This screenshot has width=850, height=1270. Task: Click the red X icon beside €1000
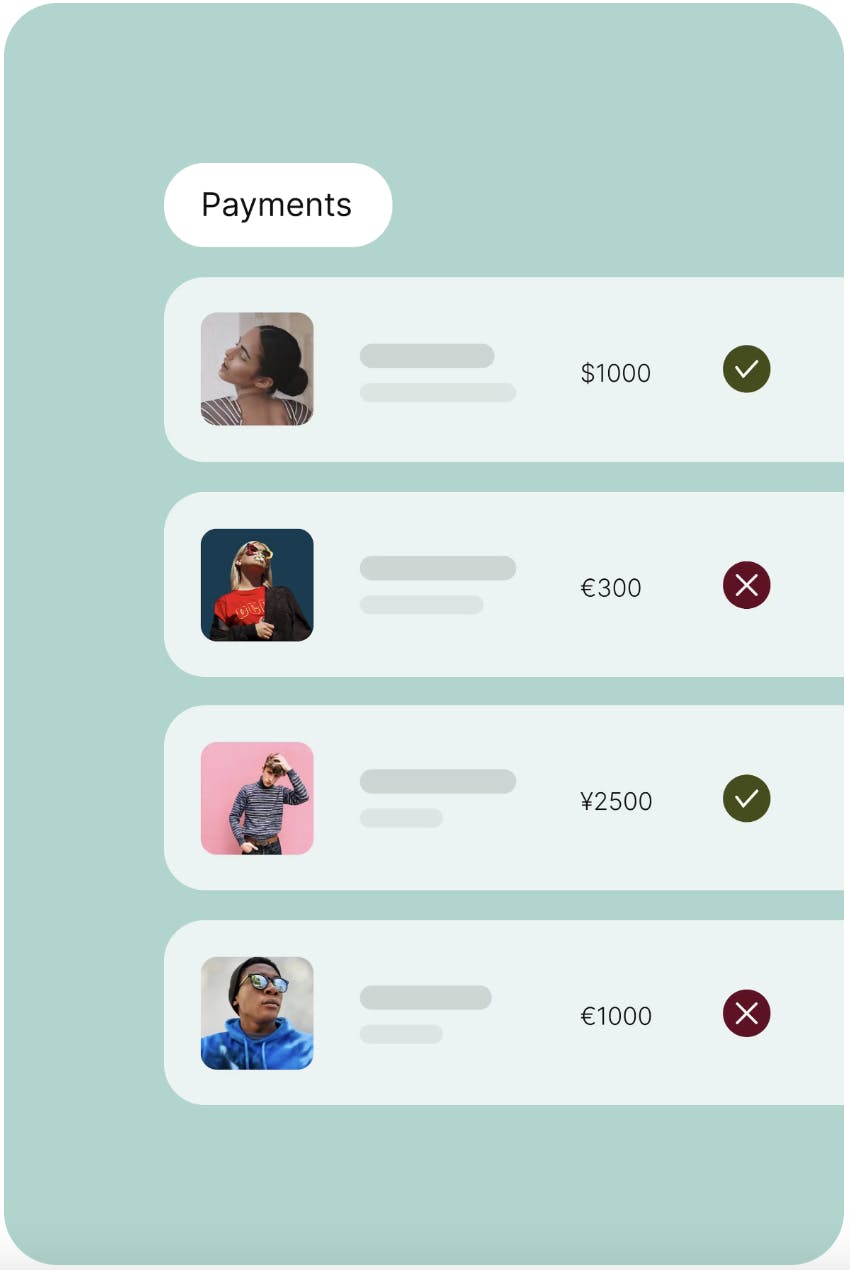(x=746, y=1013)
